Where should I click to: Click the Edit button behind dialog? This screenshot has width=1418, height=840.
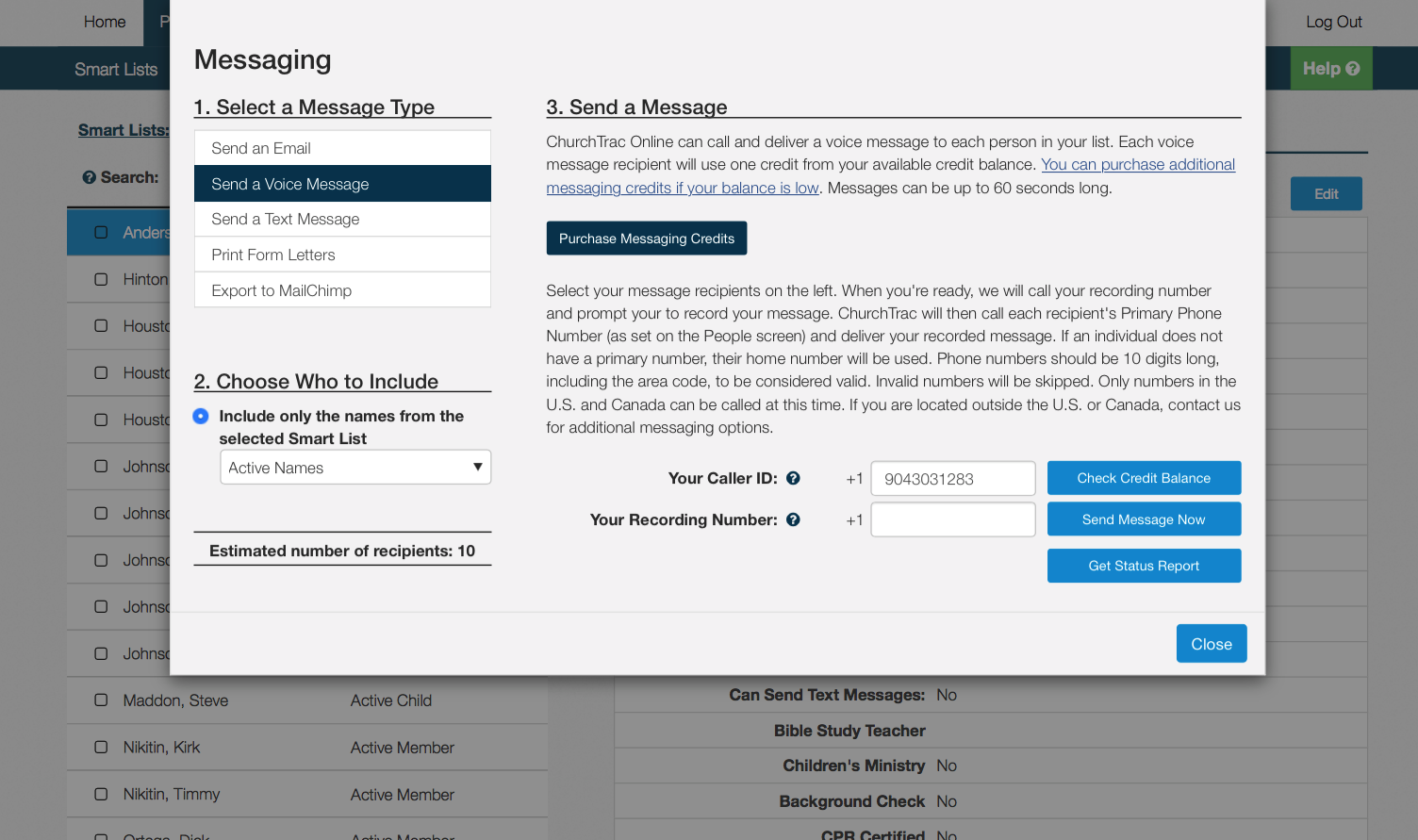coord(1326,193)
